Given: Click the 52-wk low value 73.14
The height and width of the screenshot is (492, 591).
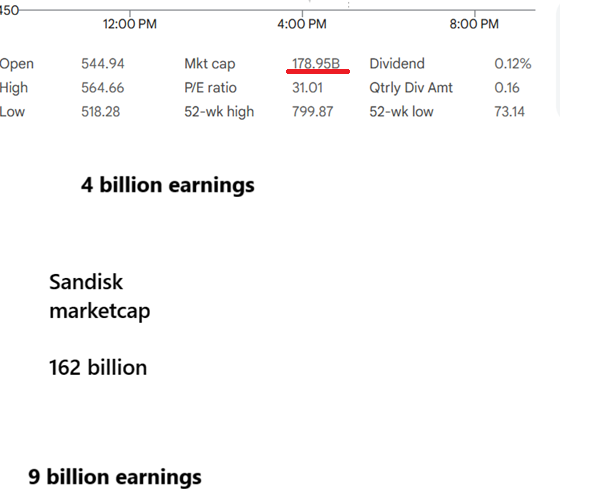Looking at the screenshot, I should pyautogui.click(x=509, y=112).
